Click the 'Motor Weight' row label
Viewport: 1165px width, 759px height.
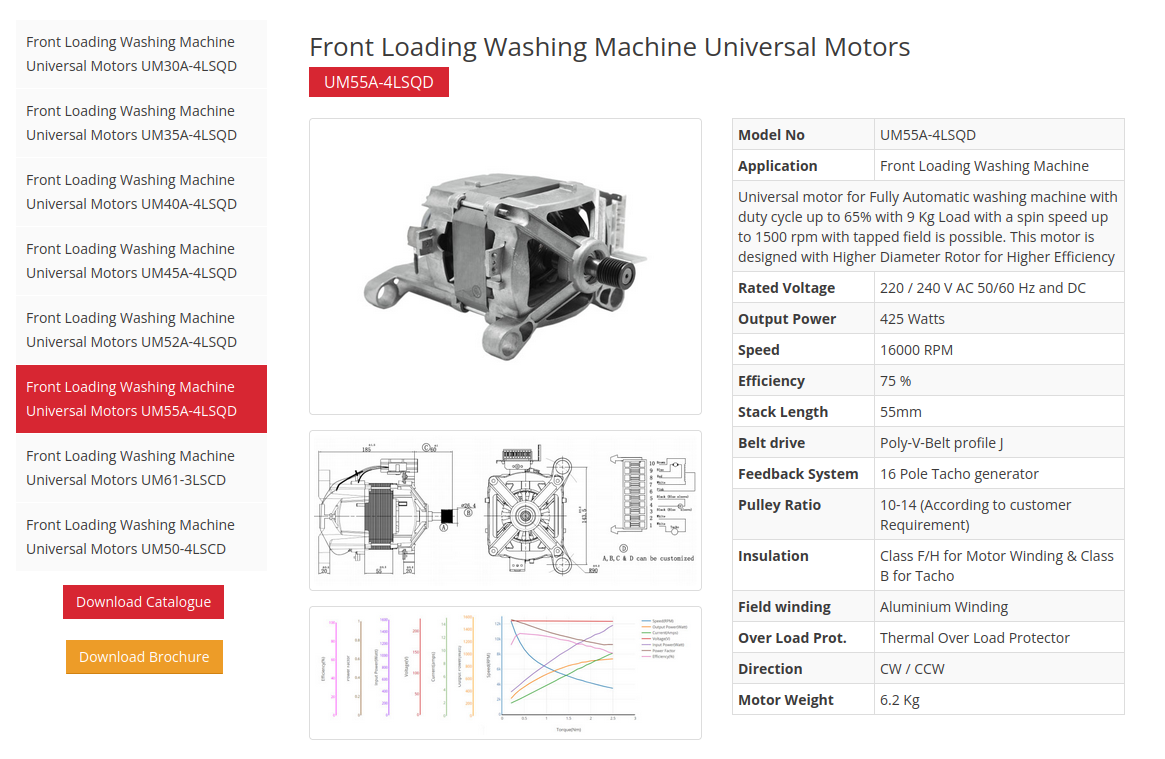click(x=785, y=700)
